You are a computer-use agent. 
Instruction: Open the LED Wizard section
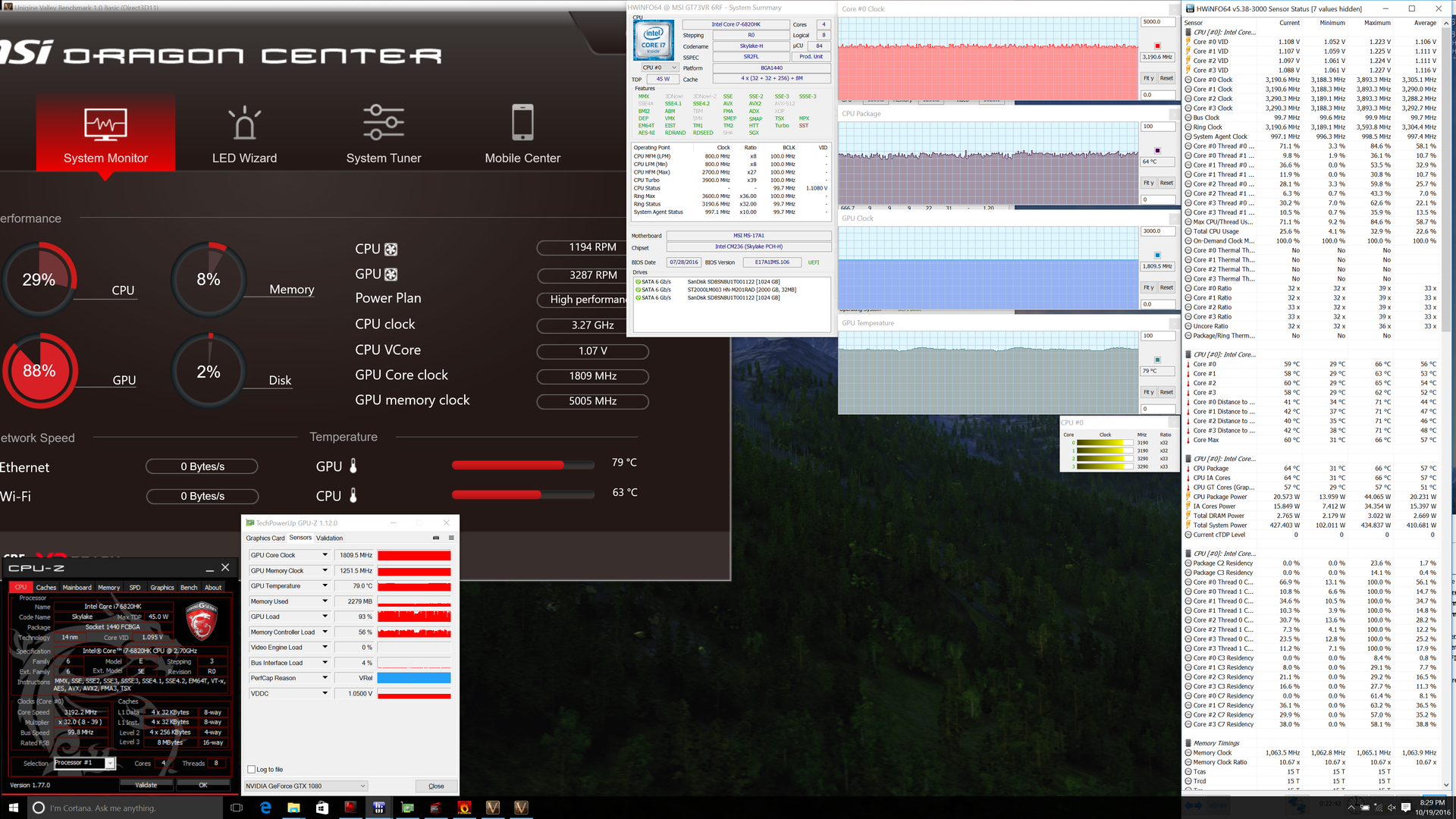point(244,134)
